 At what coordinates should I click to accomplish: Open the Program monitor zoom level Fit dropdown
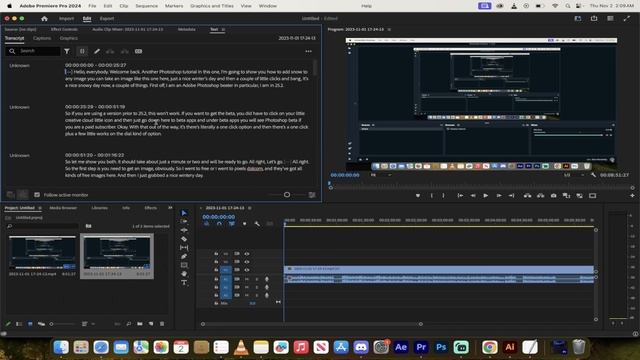380,175
